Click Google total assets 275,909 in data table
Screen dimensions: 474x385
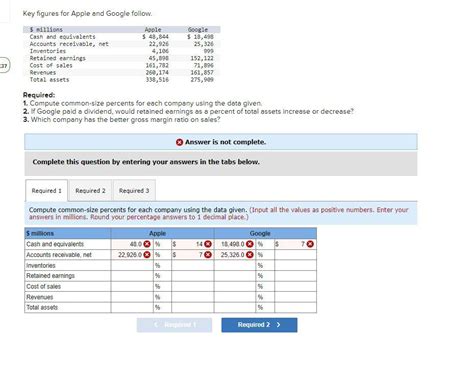202,80
